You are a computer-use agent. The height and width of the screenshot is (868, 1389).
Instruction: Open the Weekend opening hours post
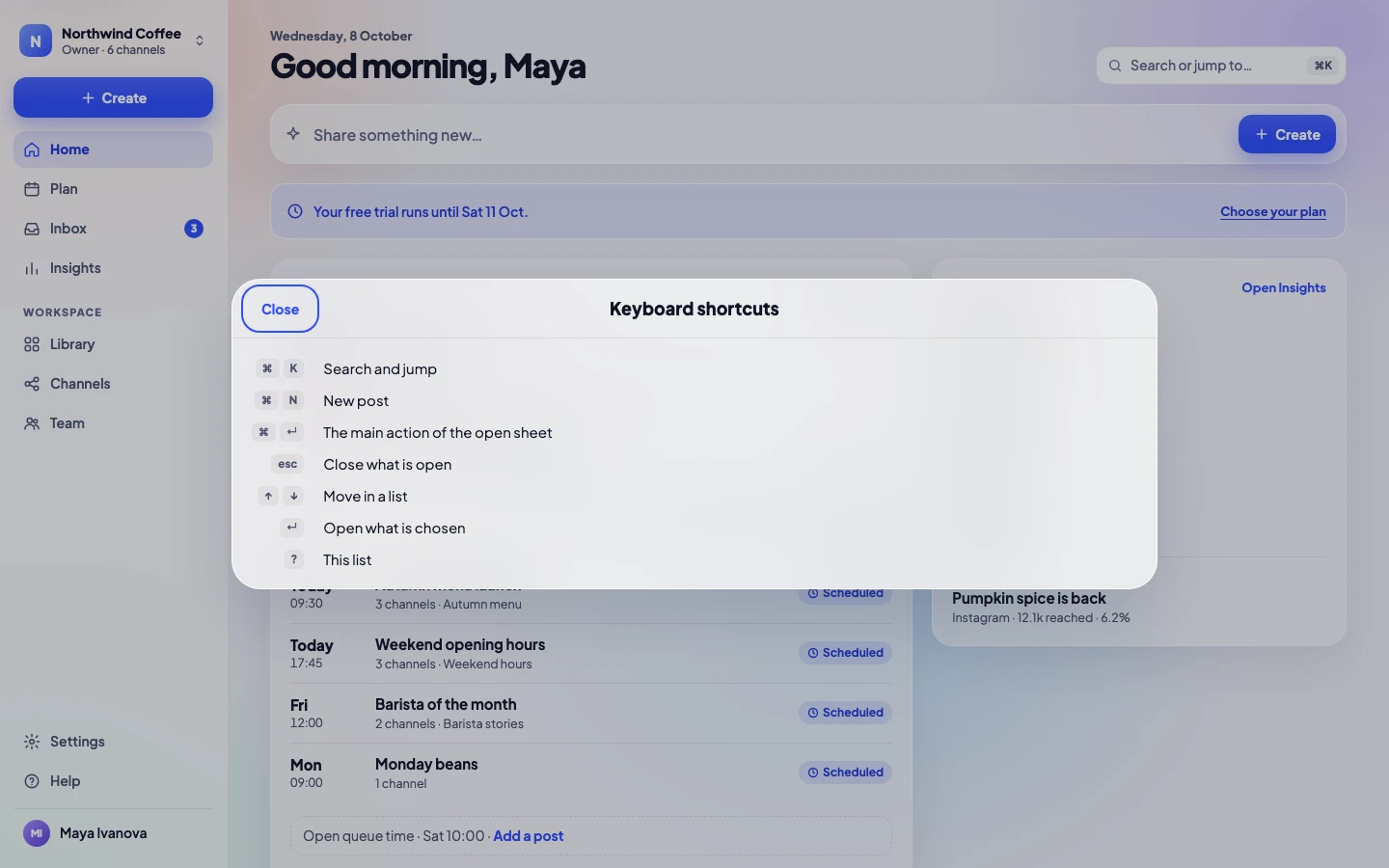point(590,653)
